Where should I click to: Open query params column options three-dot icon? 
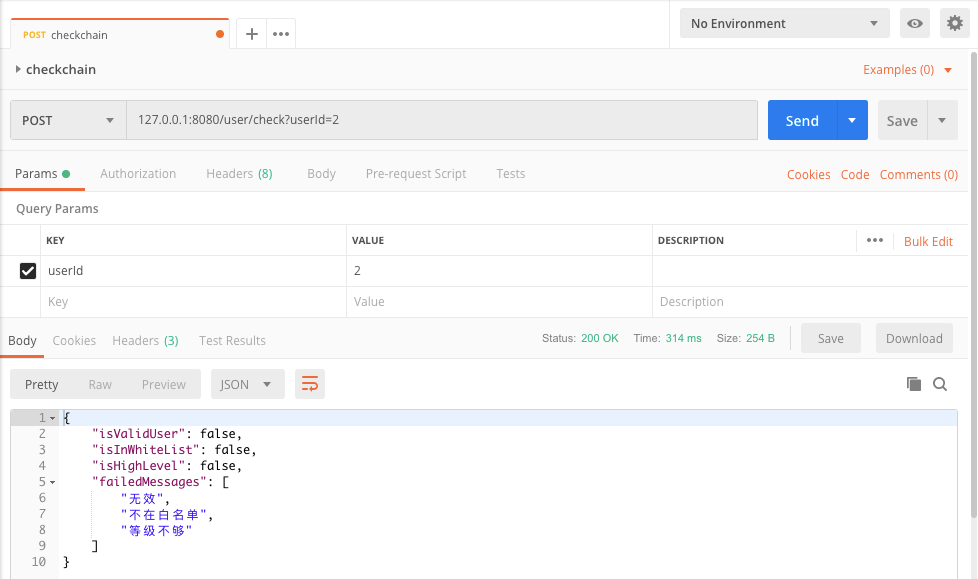click(874, 240)
